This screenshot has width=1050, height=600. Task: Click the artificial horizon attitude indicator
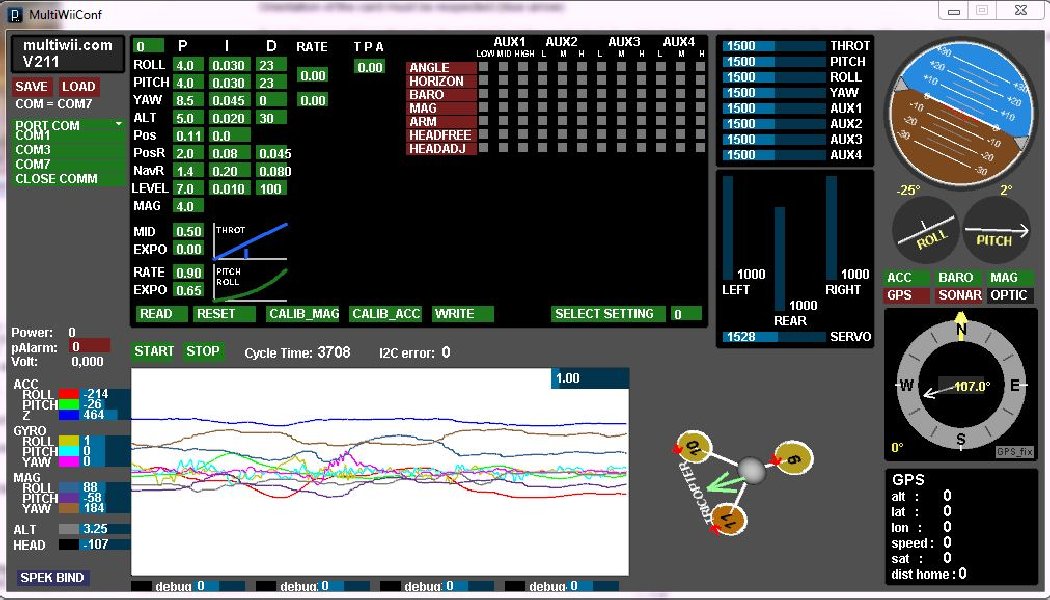click(962, 107)
